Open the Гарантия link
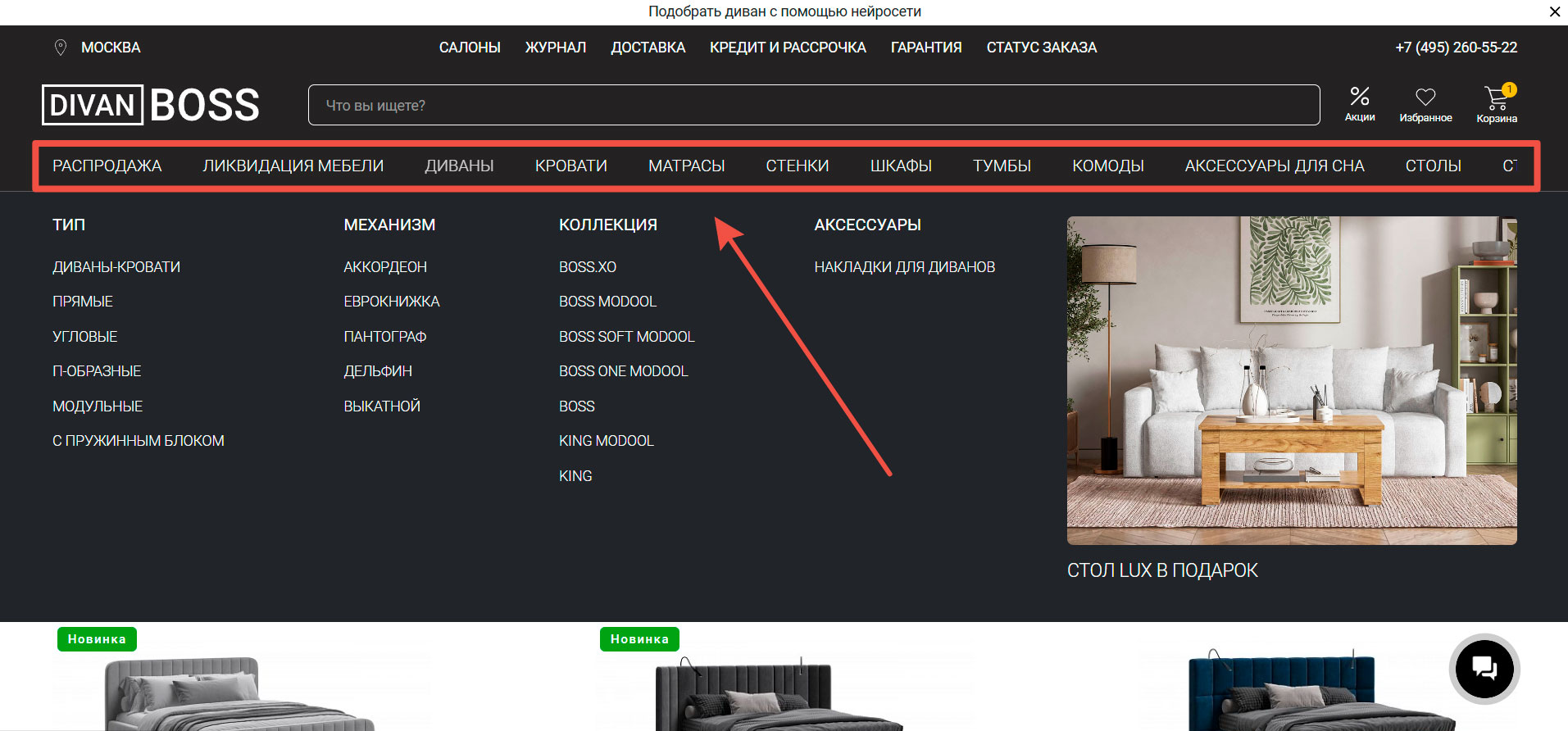Viewport: 1568px width, 731px height. pos(926,48)
